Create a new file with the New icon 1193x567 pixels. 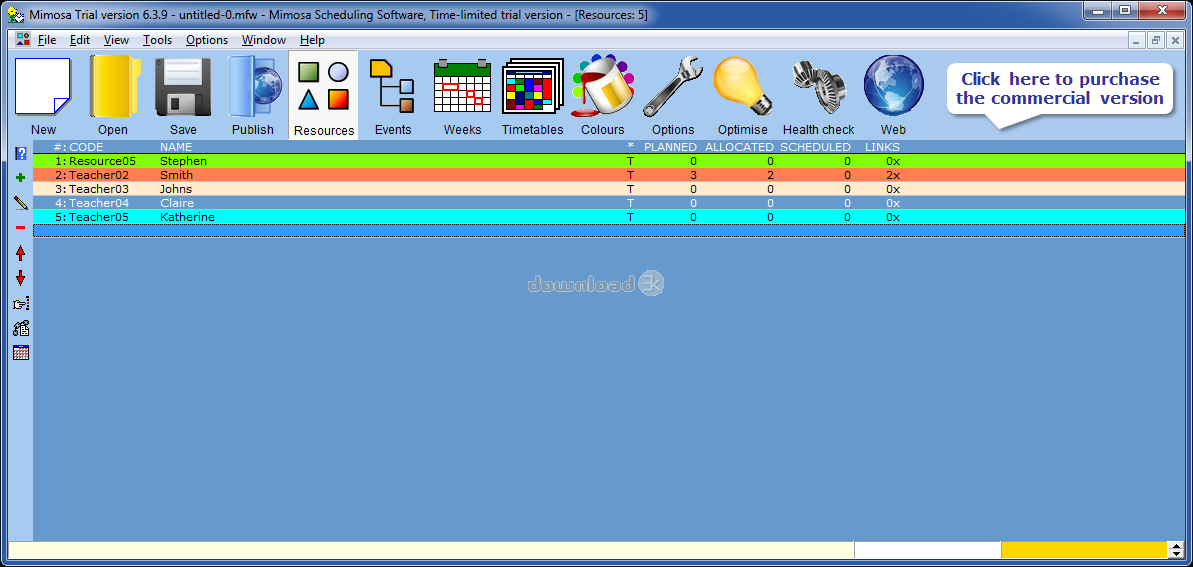[x=43, y=87]
